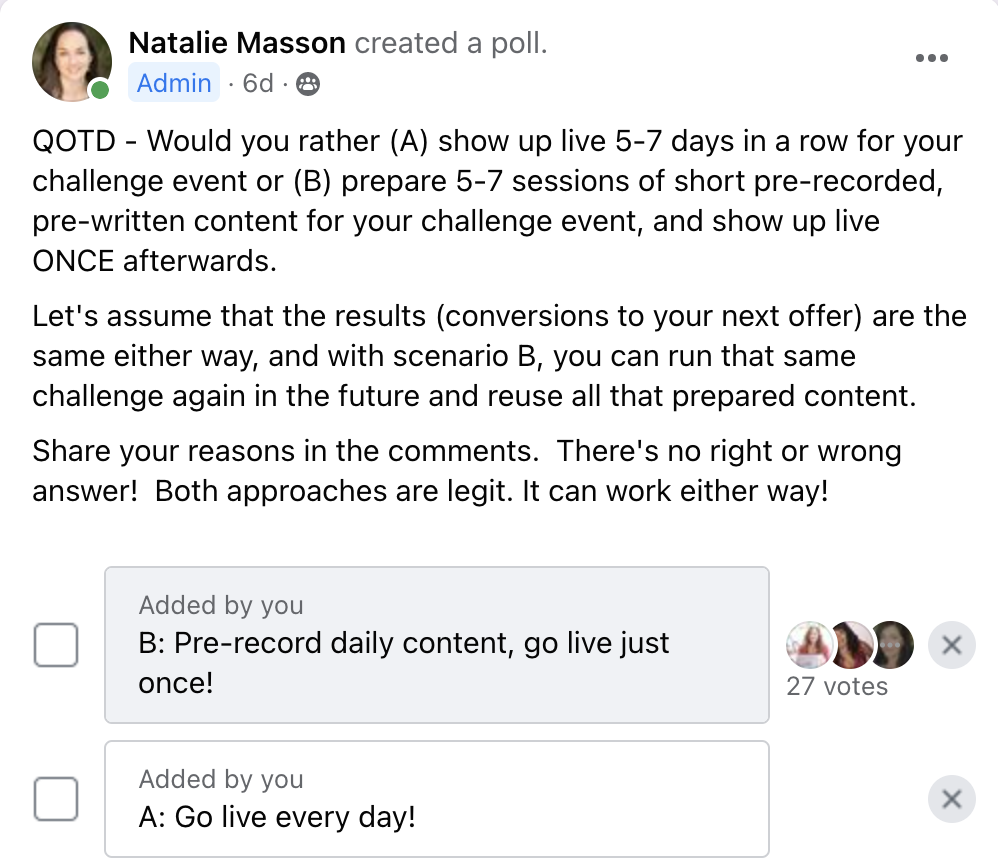998x868 pixels.
Task: Open Natalie Masson's profile picture
Action: point(72,62)
